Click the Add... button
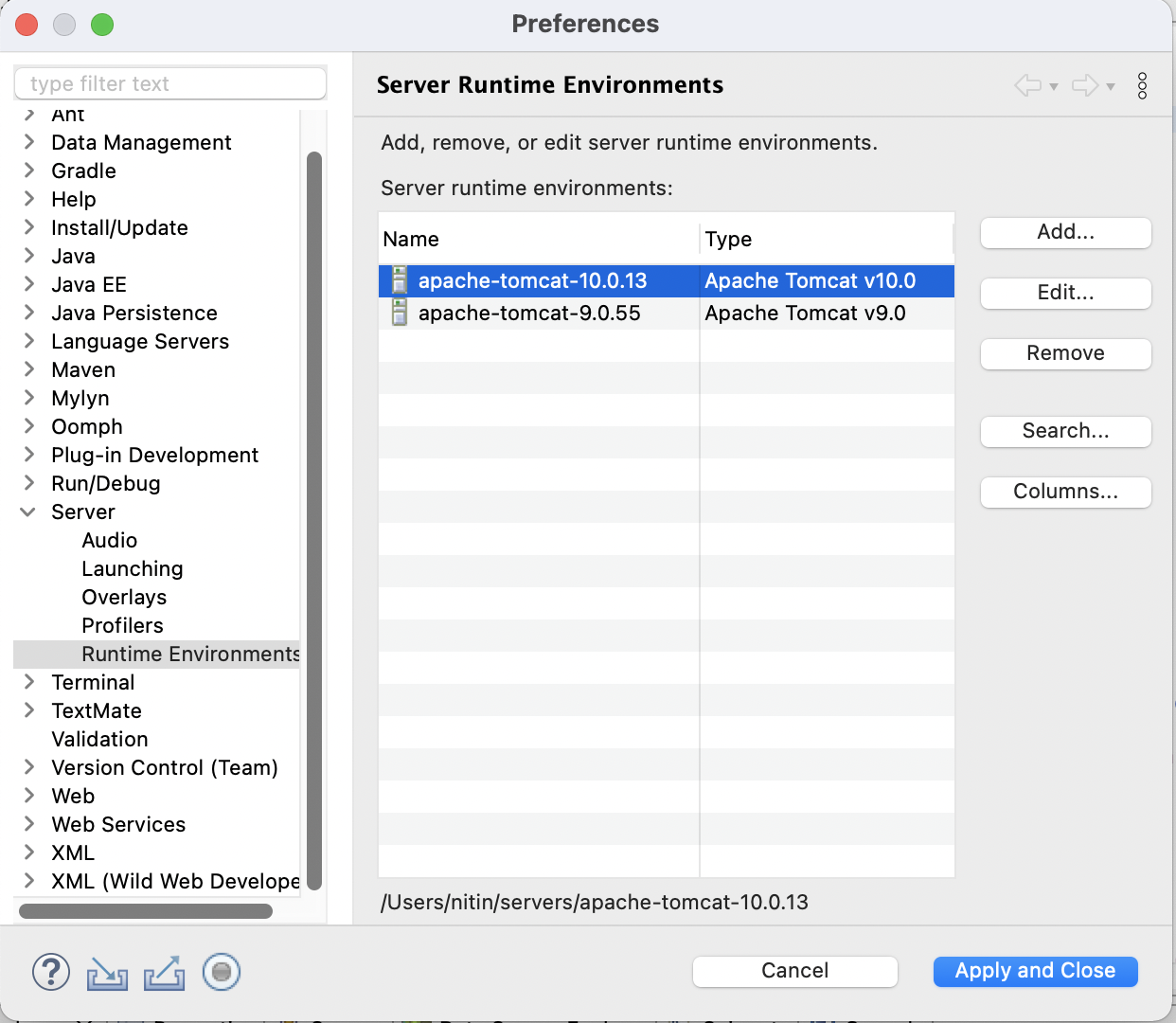 coord(1066,232)
